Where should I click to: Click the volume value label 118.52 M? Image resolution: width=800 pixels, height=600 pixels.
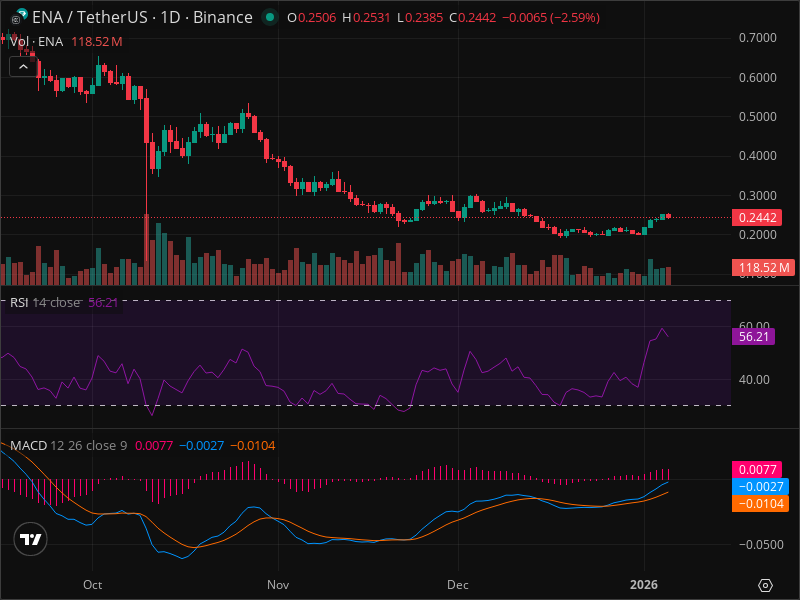tap(763, 267)
